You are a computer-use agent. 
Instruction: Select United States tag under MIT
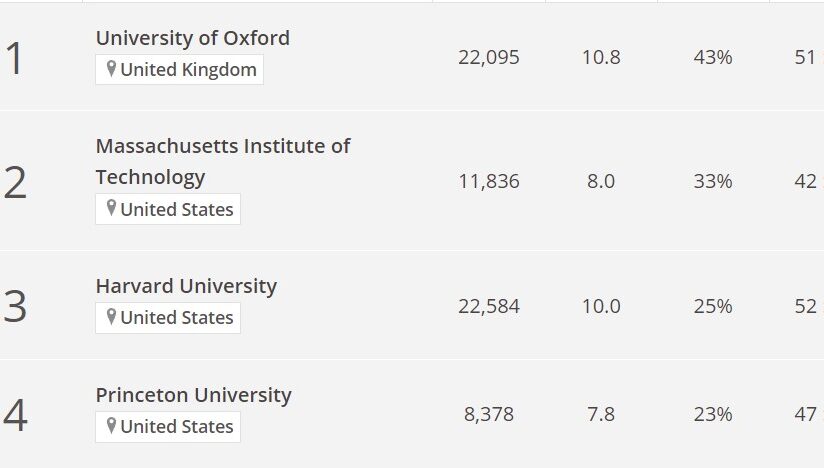(x=168, y=209)
